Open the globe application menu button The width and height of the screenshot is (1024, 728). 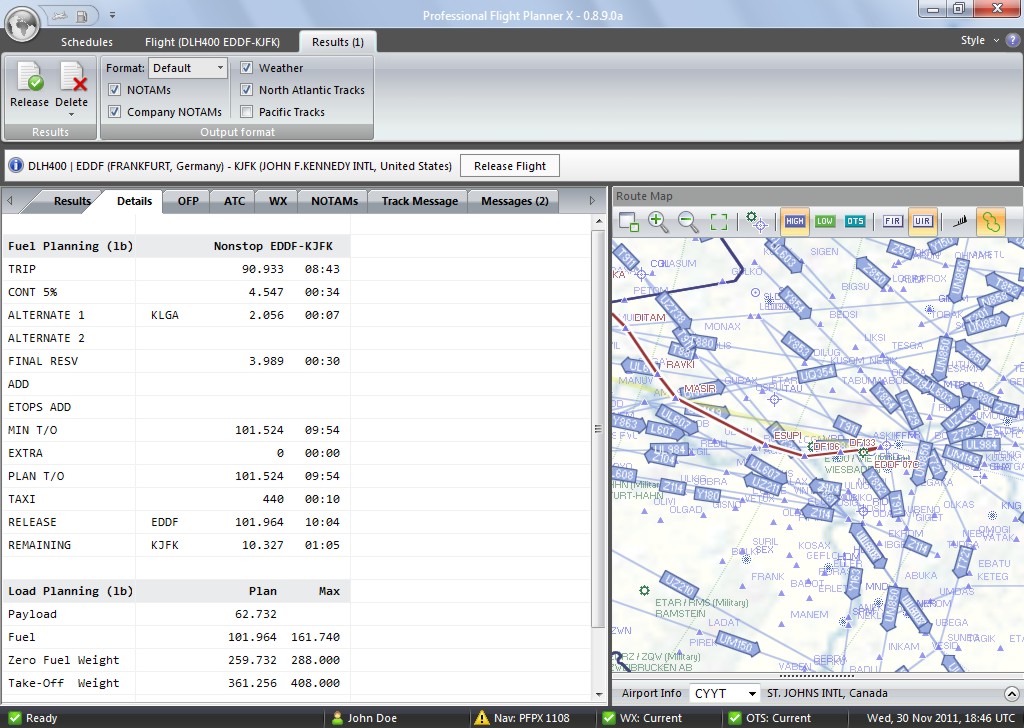(x=22, y=25)
